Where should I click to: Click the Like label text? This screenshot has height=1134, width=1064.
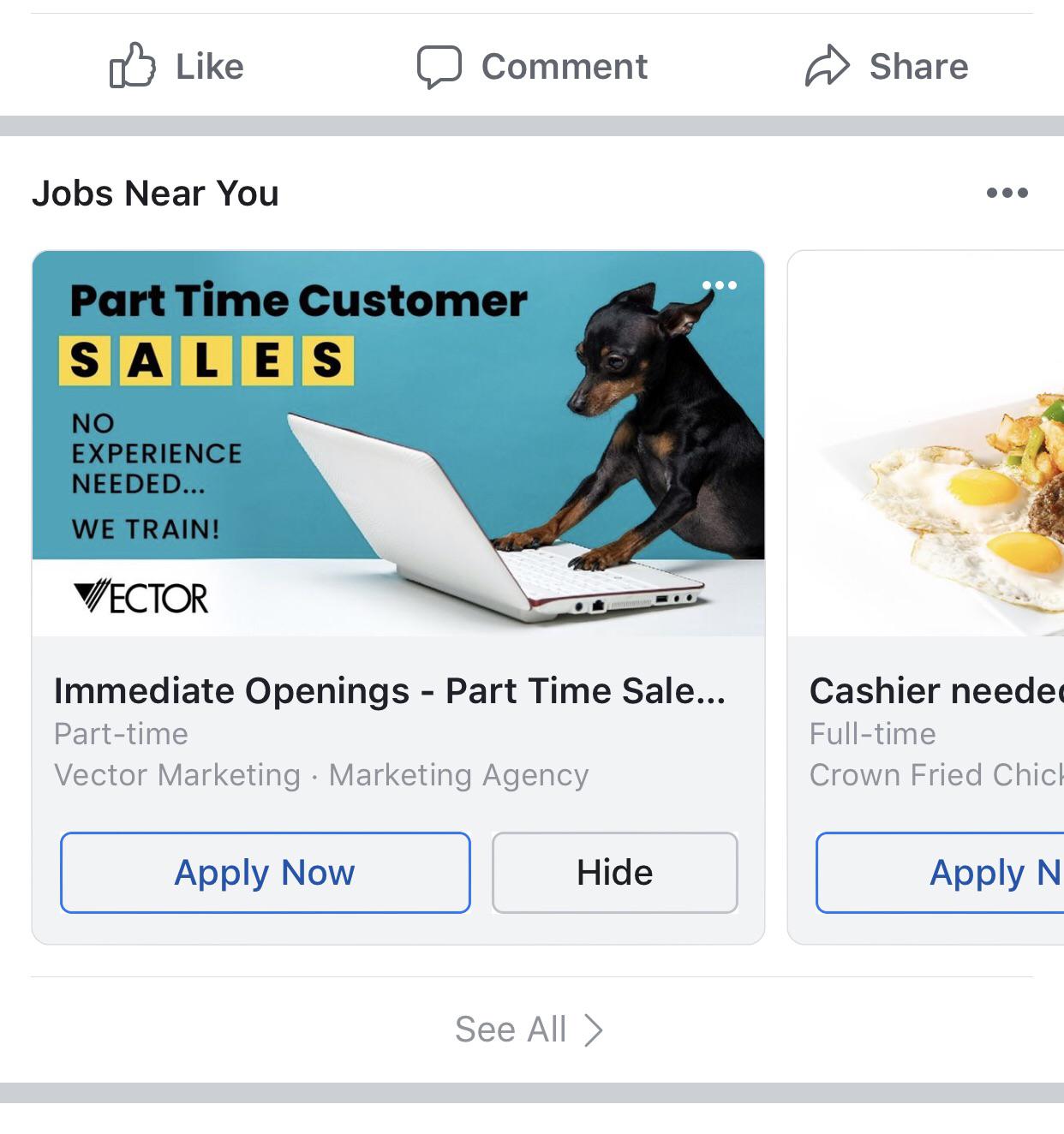pyautogui.click(x=210, y=67)
